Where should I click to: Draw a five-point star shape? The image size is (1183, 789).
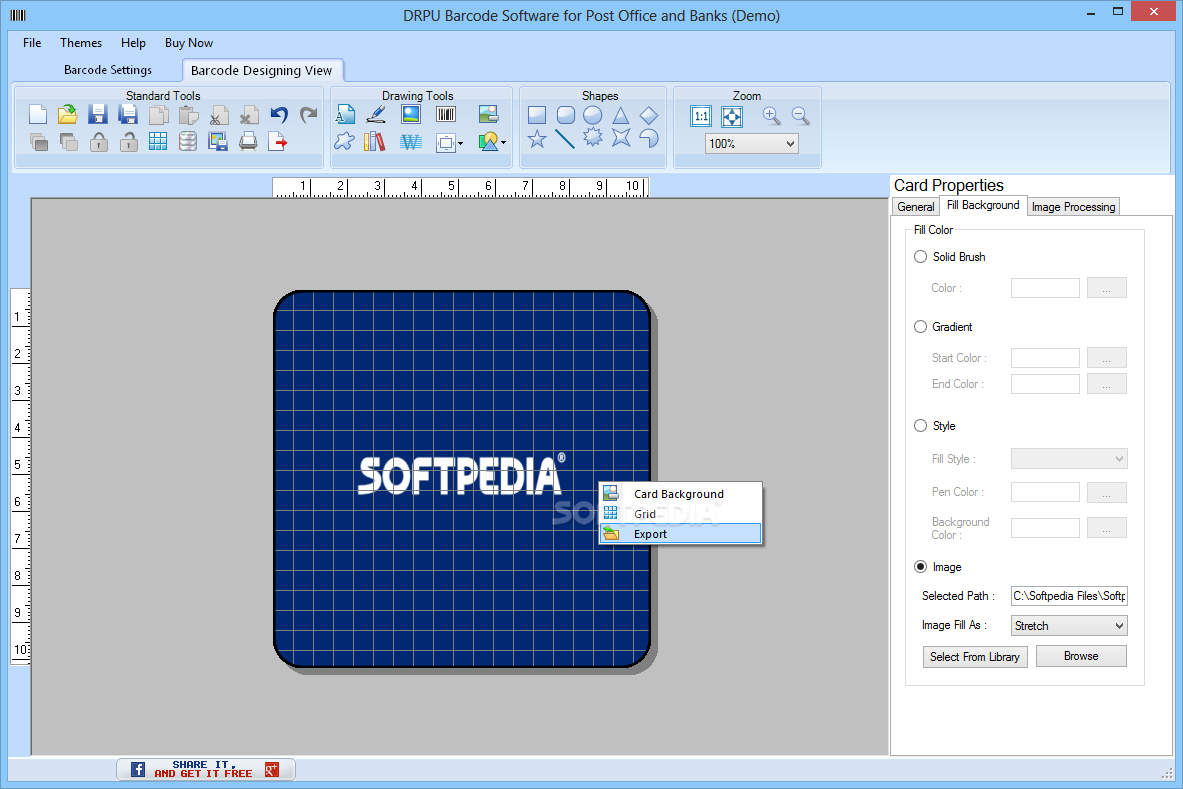pyautogui.click(x=537, y=139)
